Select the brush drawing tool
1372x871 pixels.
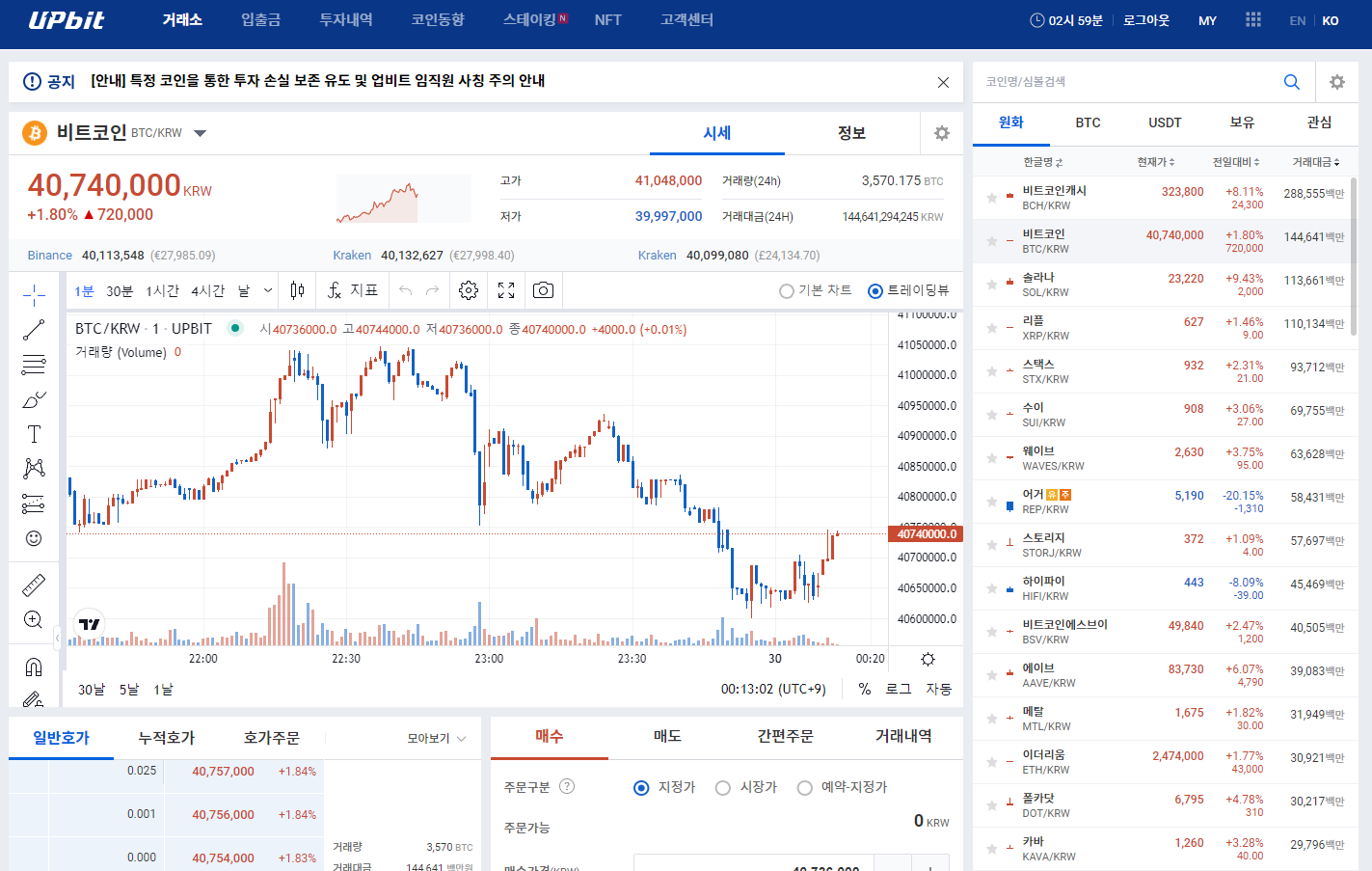[x=34, y=399]
